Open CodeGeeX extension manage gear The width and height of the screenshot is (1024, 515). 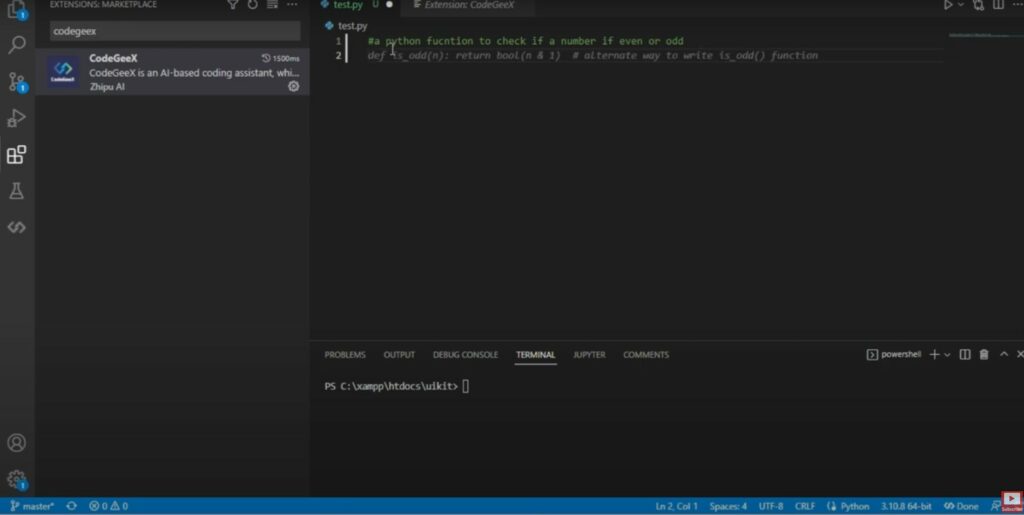294,86
